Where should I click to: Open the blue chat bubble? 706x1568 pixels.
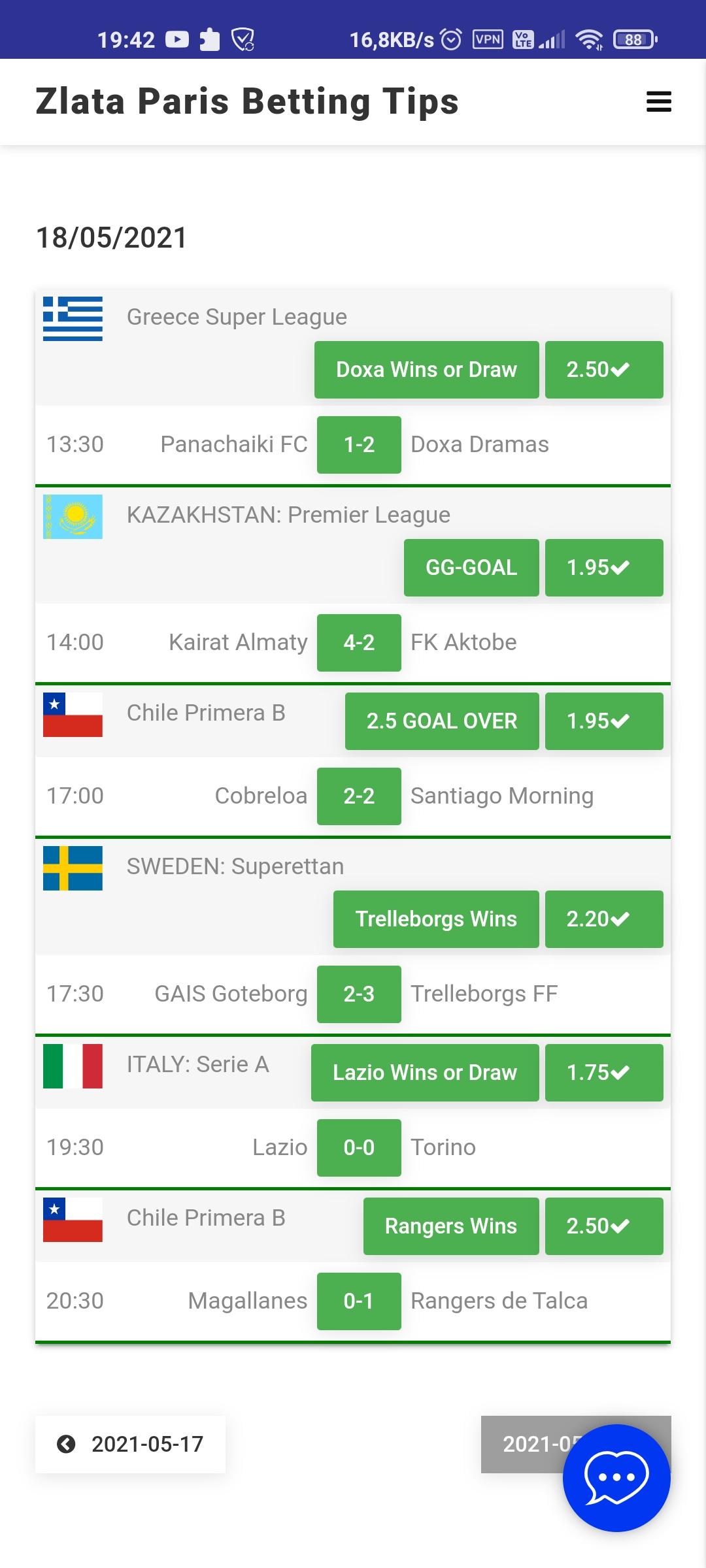click(x=616, y=1478)
